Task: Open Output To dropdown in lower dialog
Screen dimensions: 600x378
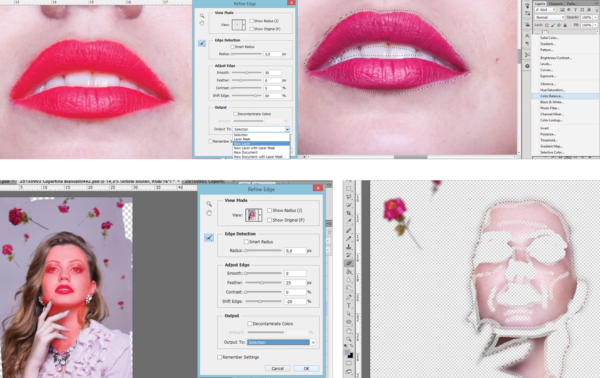Action: point(282,342)
